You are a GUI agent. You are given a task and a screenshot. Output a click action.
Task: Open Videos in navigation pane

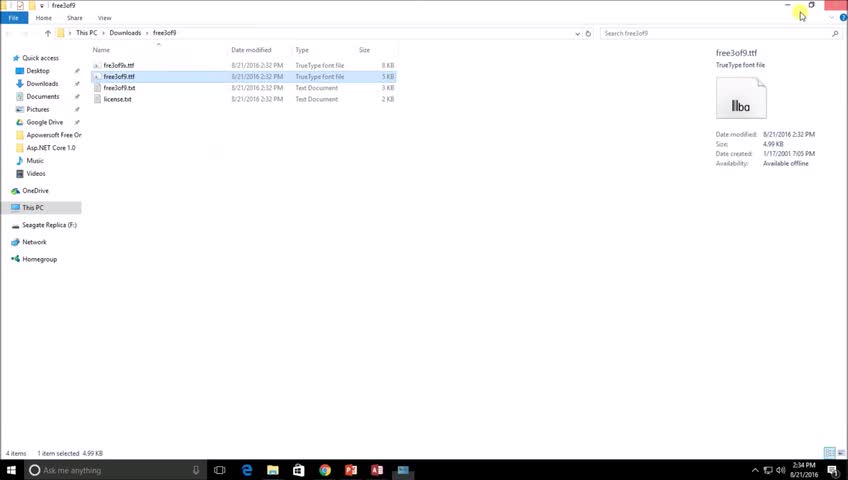pyautogui.click(x=36, y=174)
